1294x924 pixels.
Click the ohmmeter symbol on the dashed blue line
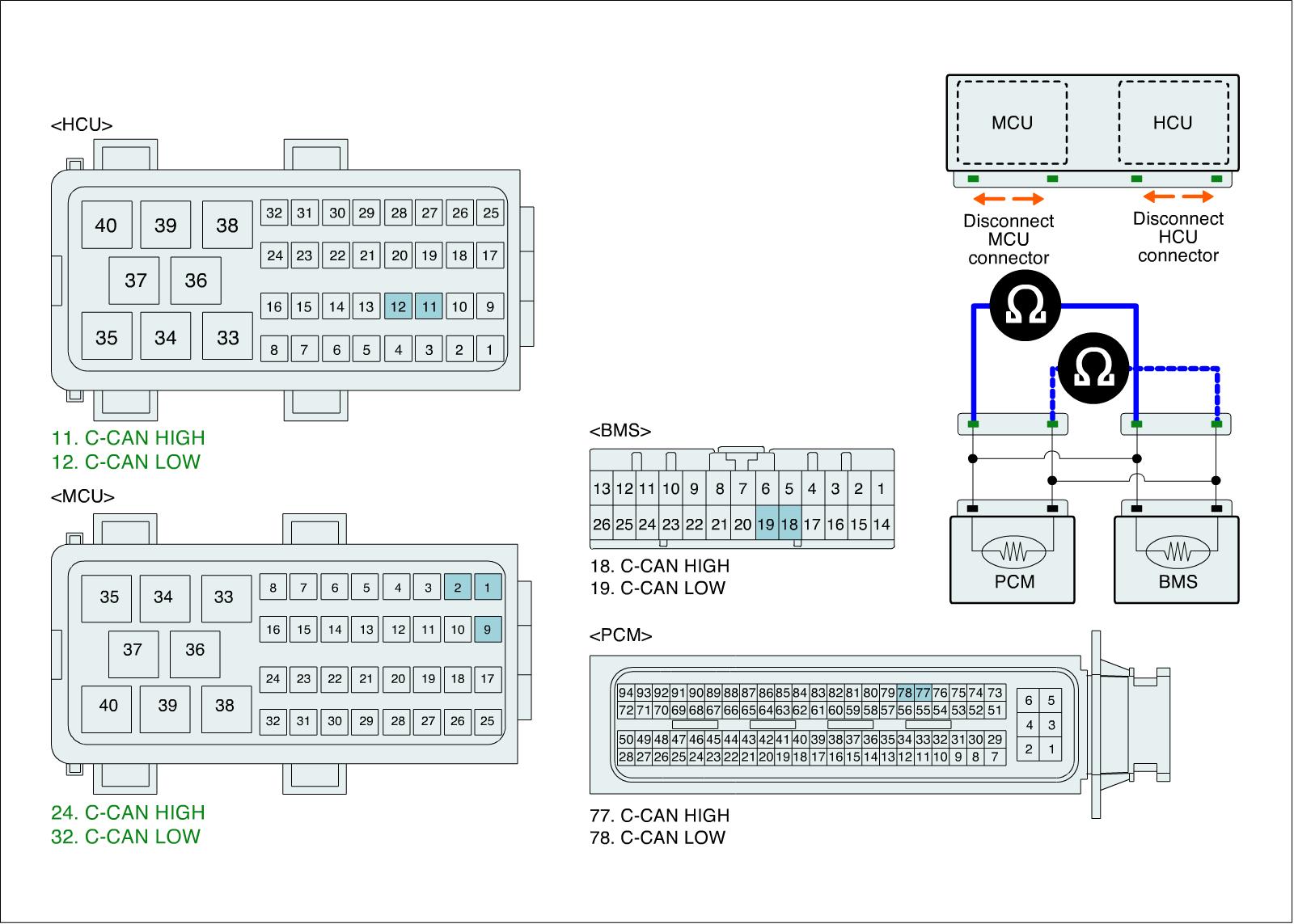pyautogui.click(x=1095, y=370)
